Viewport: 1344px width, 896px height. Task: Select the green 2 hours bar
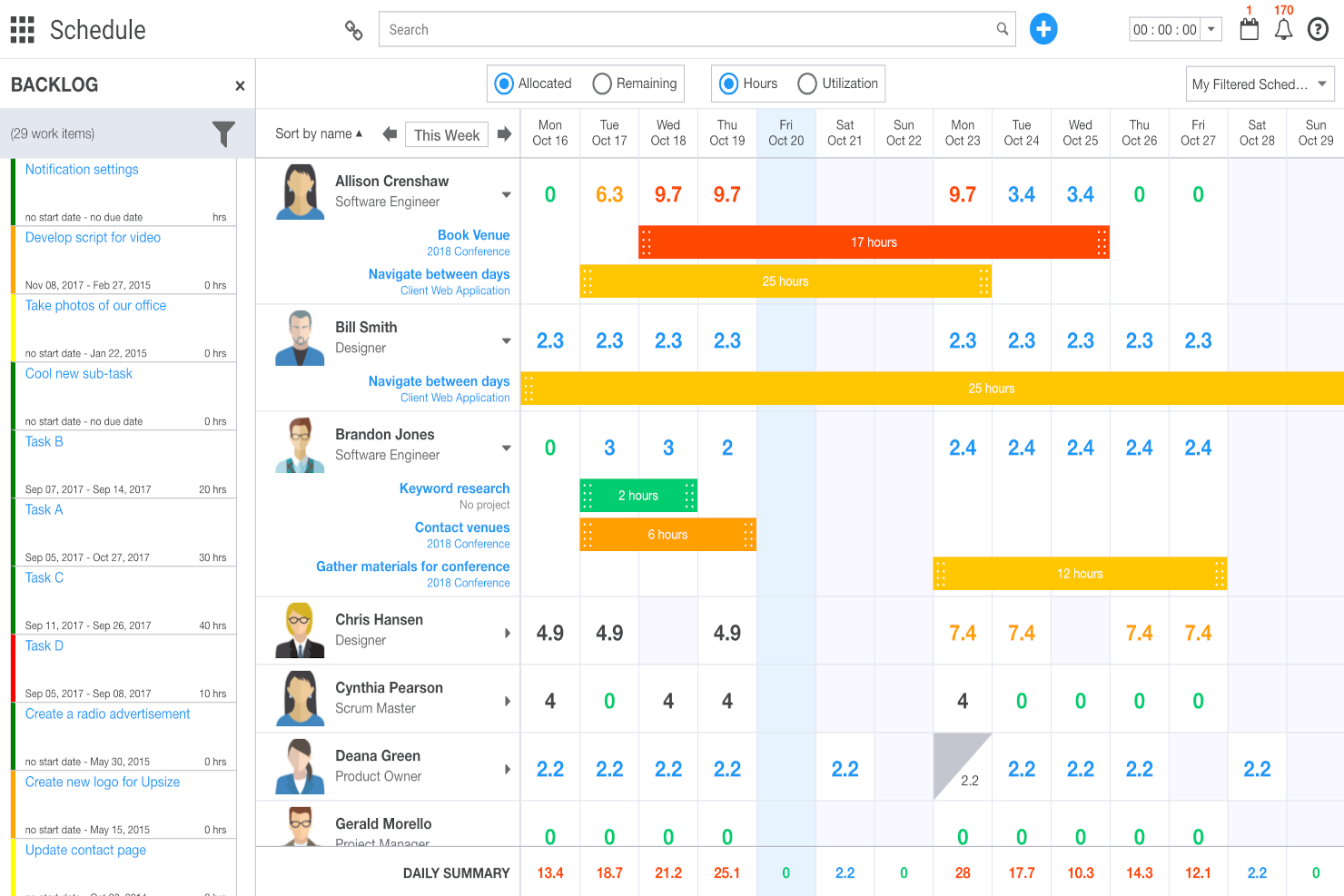click(x=638, y=496)
